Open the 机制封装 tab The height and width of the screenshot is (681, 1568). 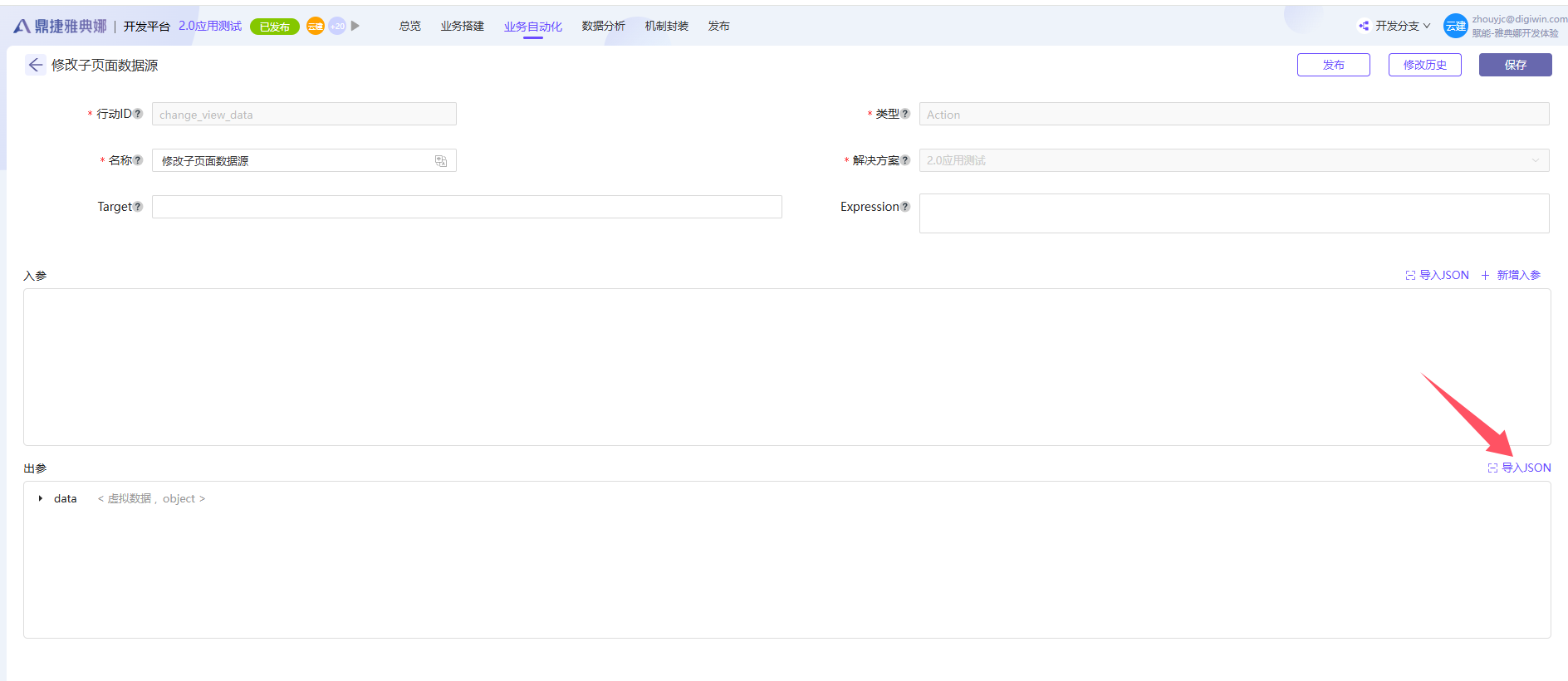(667, 26)
